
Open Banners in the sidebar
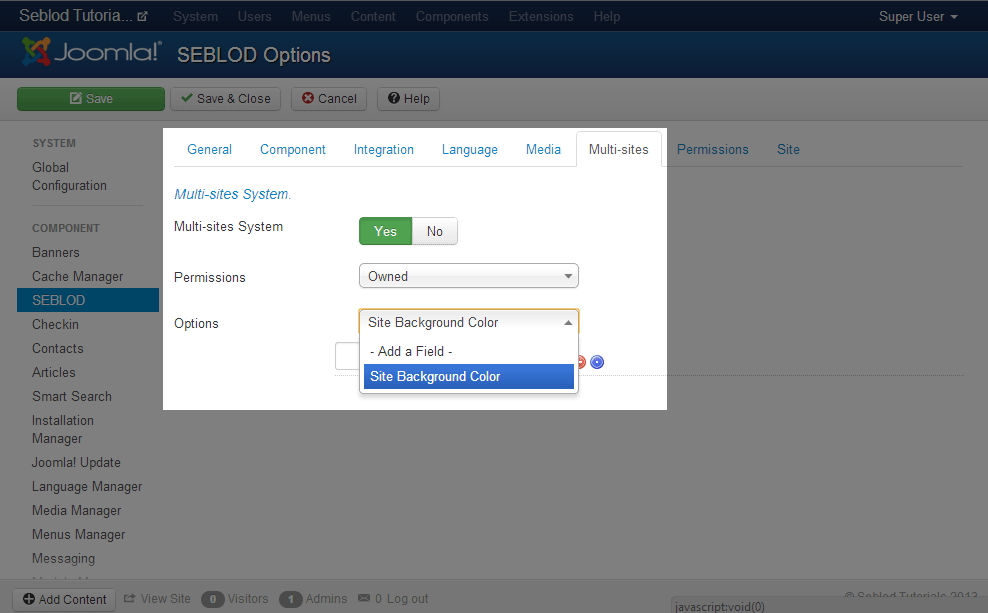click(56, 253)
